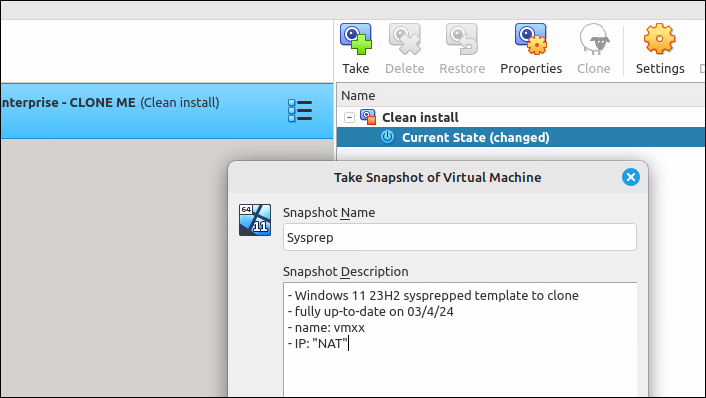Viewport: 706px width, 398px height.
Task: Select the Current State (changed) row
Action: 521,137
